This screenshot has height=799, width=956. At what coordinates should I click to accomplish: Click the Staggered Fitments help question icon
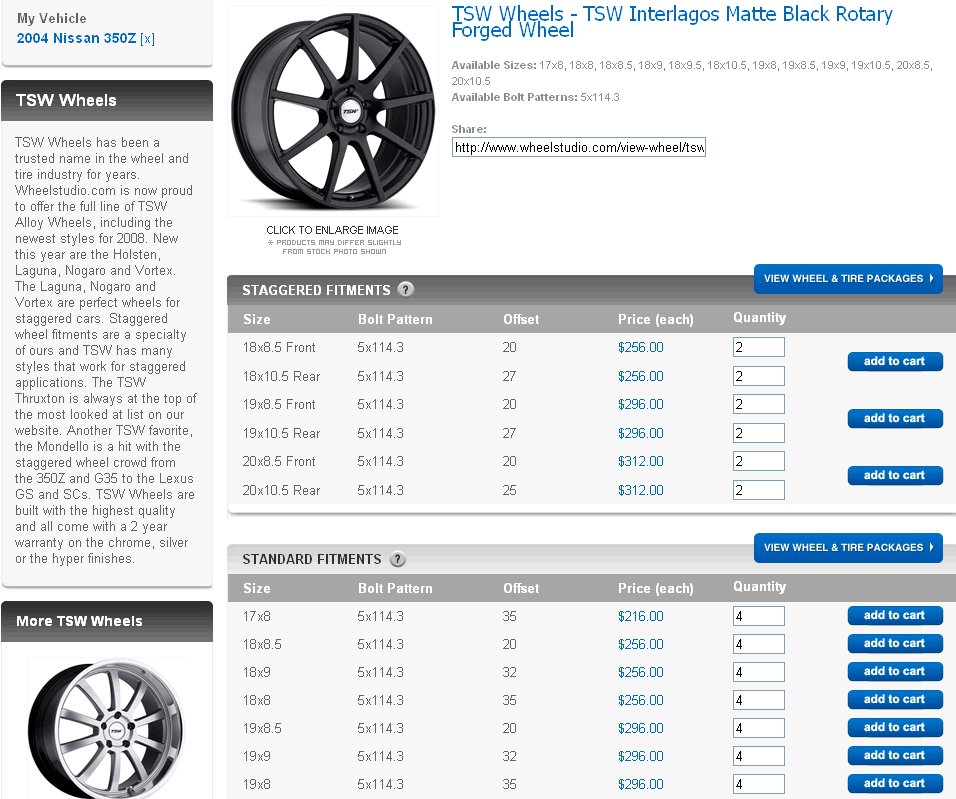405,290
